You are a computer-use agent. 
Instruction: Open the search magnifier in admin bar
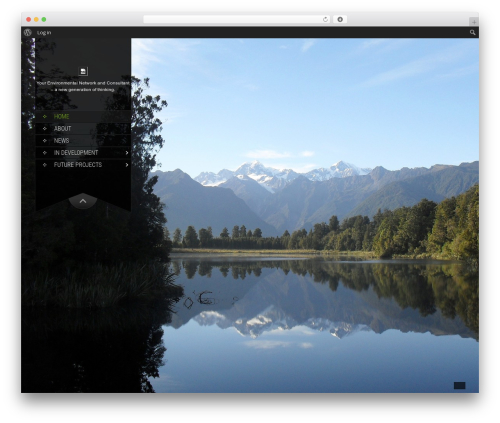[472, 32]
